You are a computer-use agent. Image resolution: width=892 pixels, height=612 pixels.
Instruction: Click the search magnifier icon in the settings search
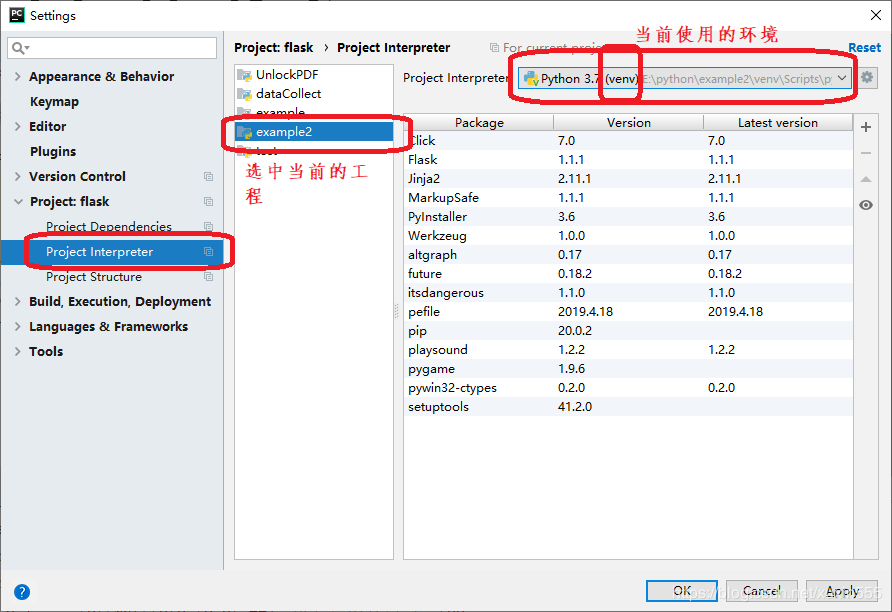coord(20,48)
